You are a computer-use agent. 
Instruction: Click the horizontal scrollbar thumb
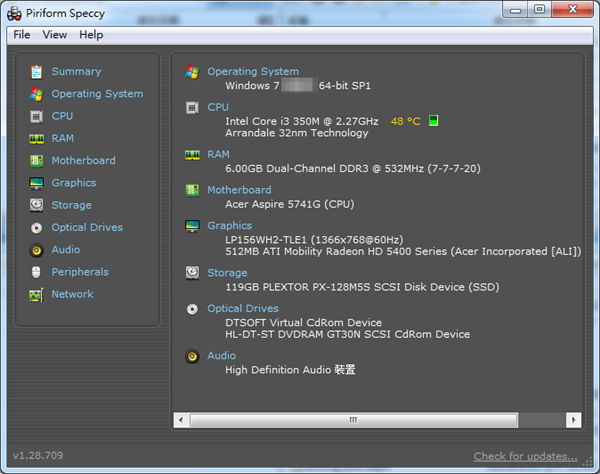[352, 420]
